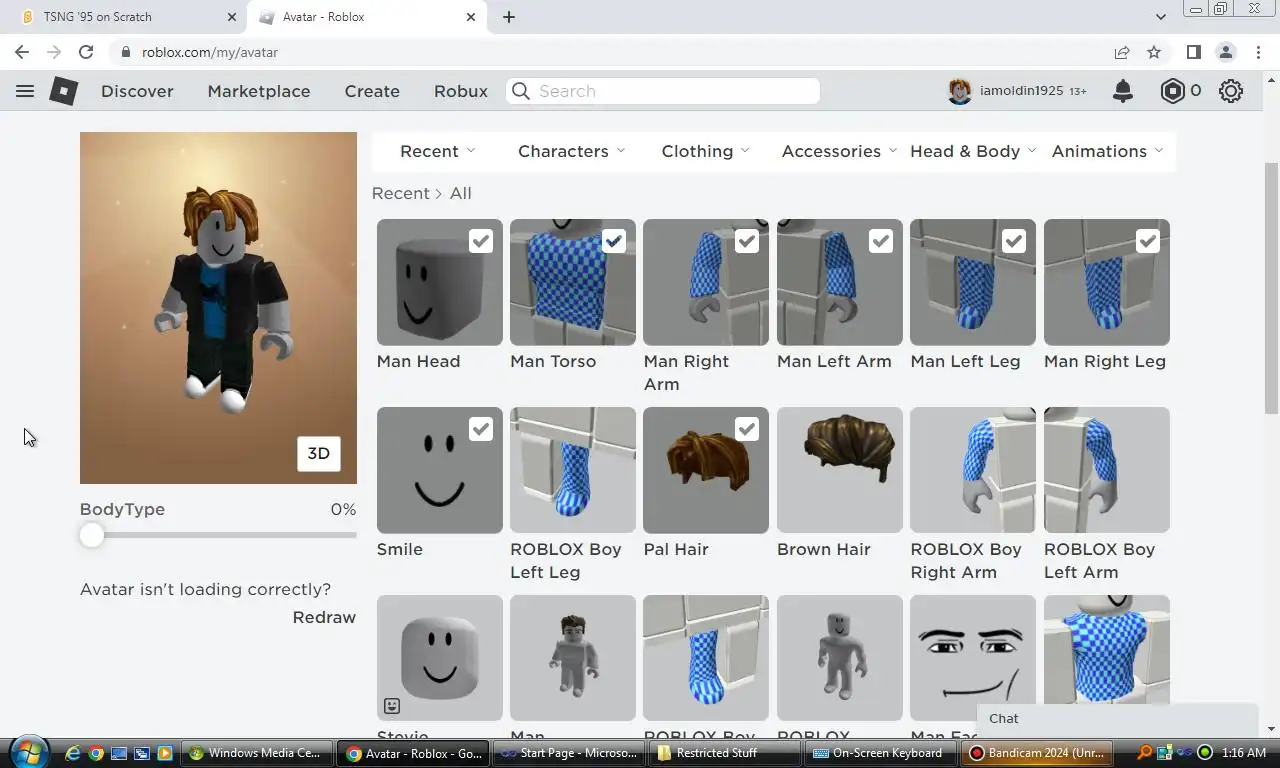
Task: Open the browser side panel icon
Action: click(x=1193, y=52)
